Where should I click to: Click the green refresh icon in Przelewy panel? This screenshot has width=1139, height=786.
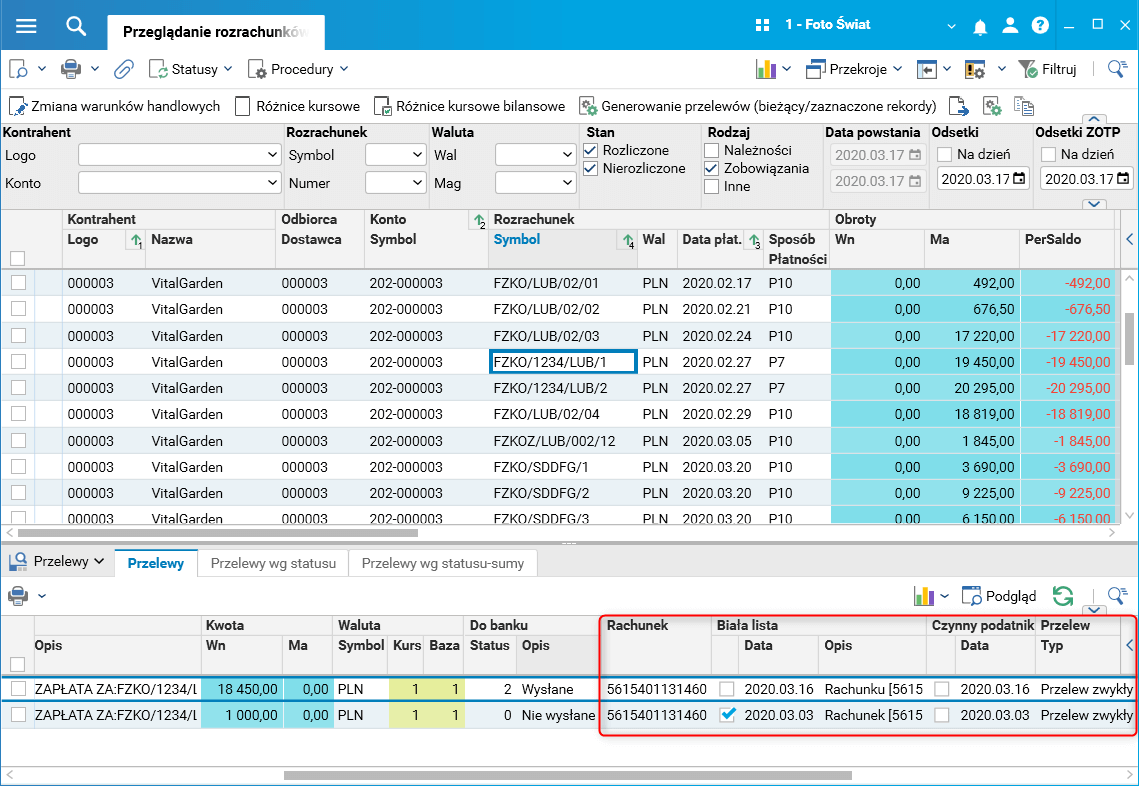tap(1063, 596)
